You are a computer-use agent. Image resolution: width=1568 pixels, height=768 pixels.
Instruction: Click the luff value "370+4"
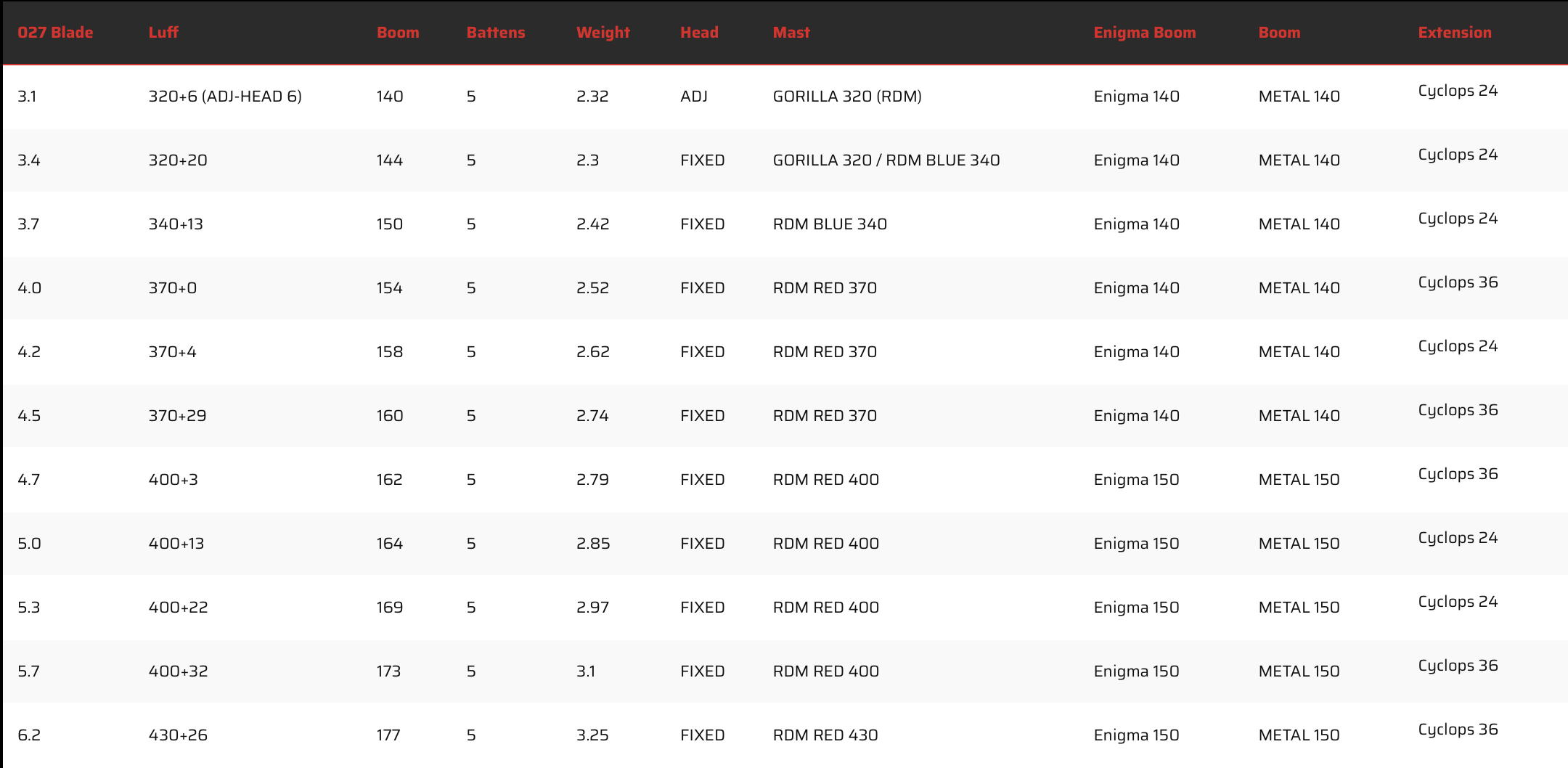[173, 352]
